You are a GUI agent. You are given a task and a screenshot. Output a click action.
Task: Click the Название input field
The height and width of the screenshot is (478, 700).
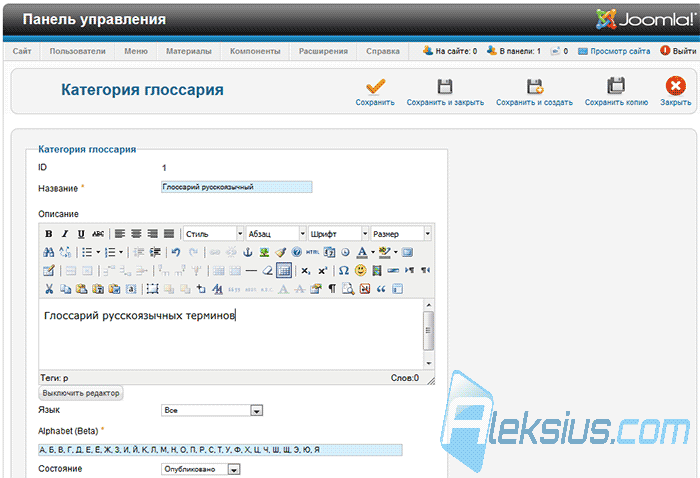(x=237, y=187)
